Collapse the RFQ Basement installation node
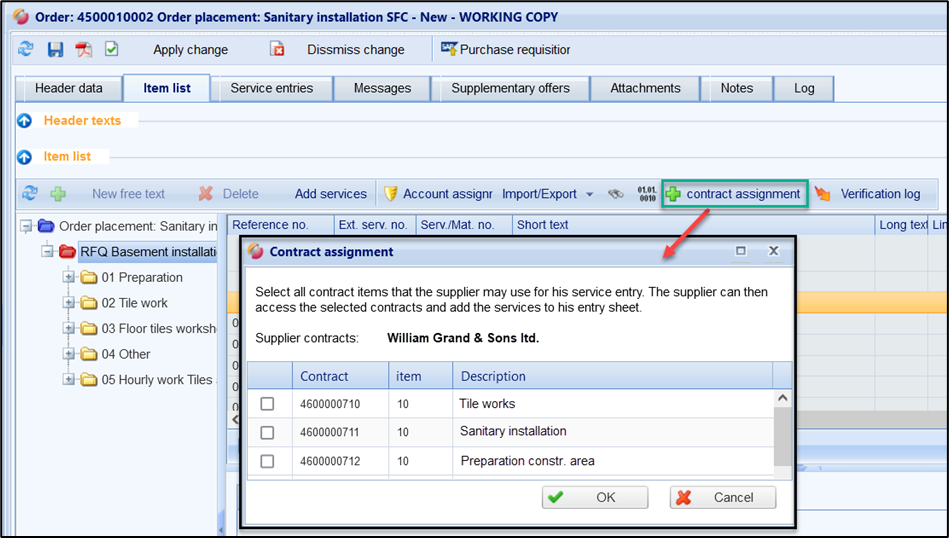949x538 pixels. 47,251
